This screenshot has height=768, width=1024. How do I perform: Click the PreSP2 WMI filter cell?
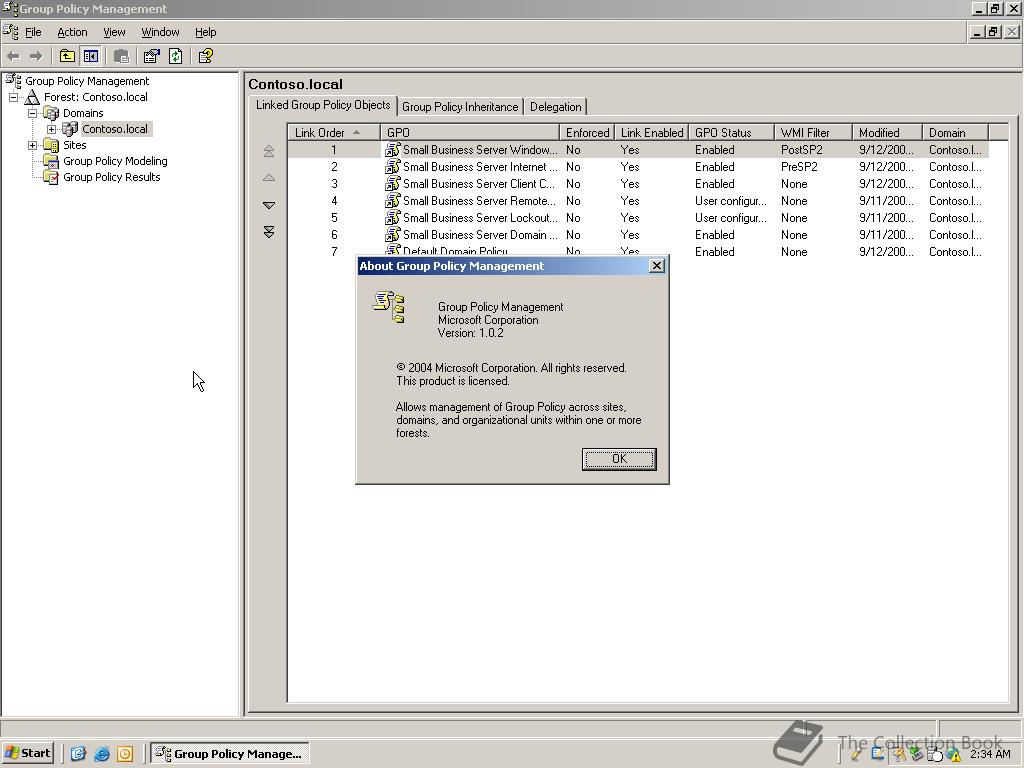point(799,167)
